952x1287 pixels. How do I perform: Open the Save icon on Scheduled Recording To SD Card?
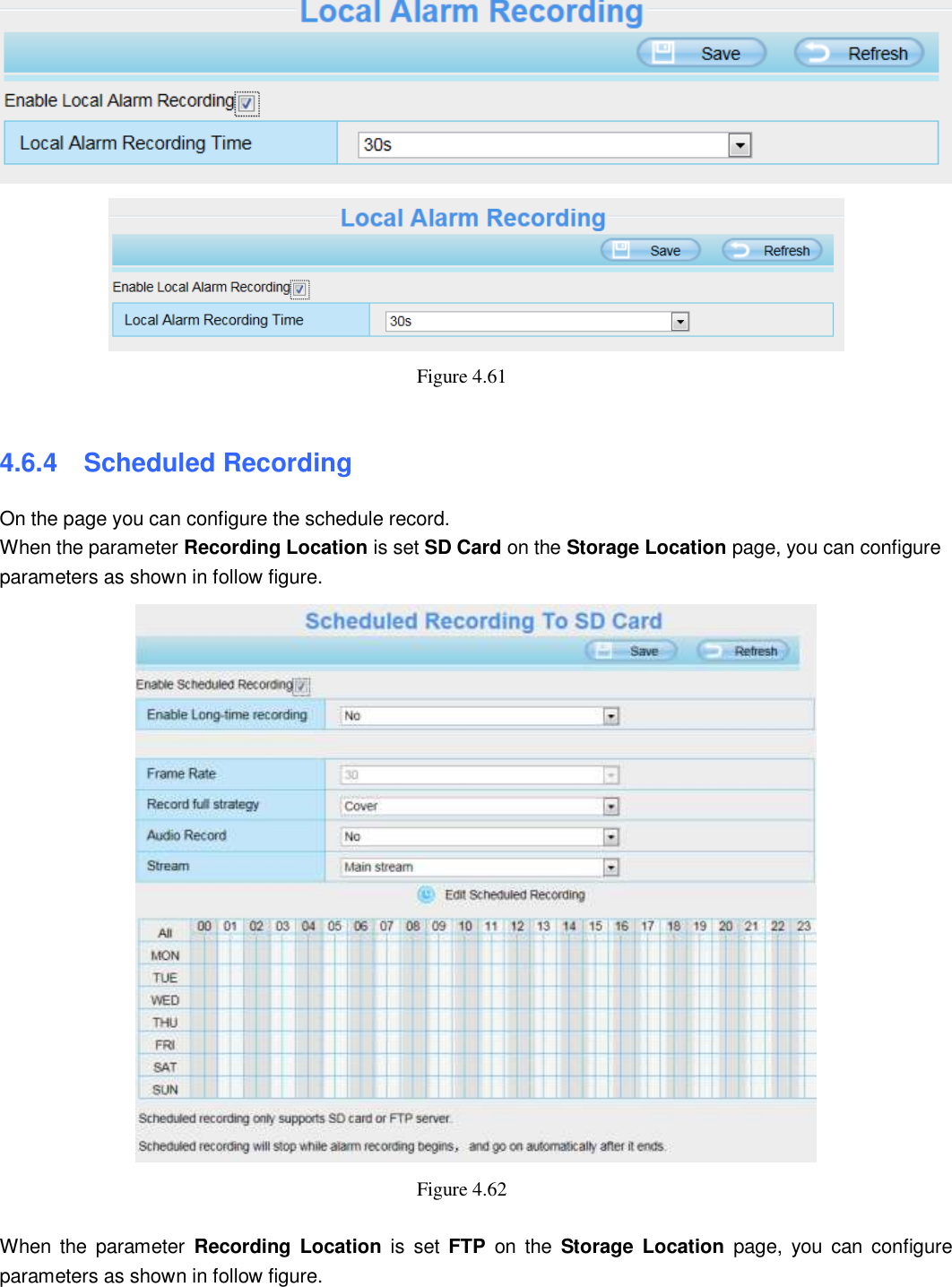pyautogui.click(x=601, y=651)
